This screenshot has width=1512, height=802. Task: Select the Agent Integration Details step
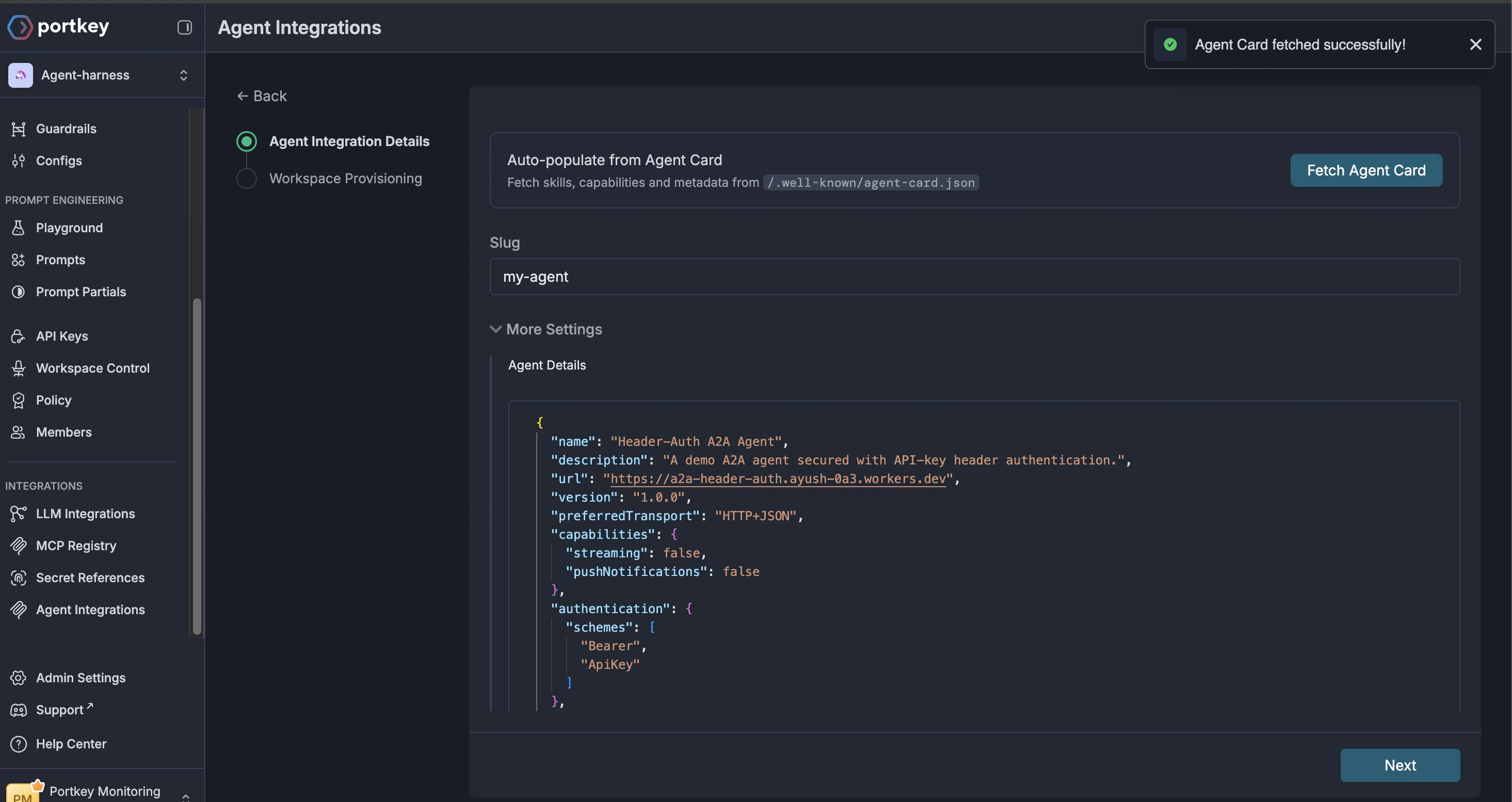(x=349, y=141)
